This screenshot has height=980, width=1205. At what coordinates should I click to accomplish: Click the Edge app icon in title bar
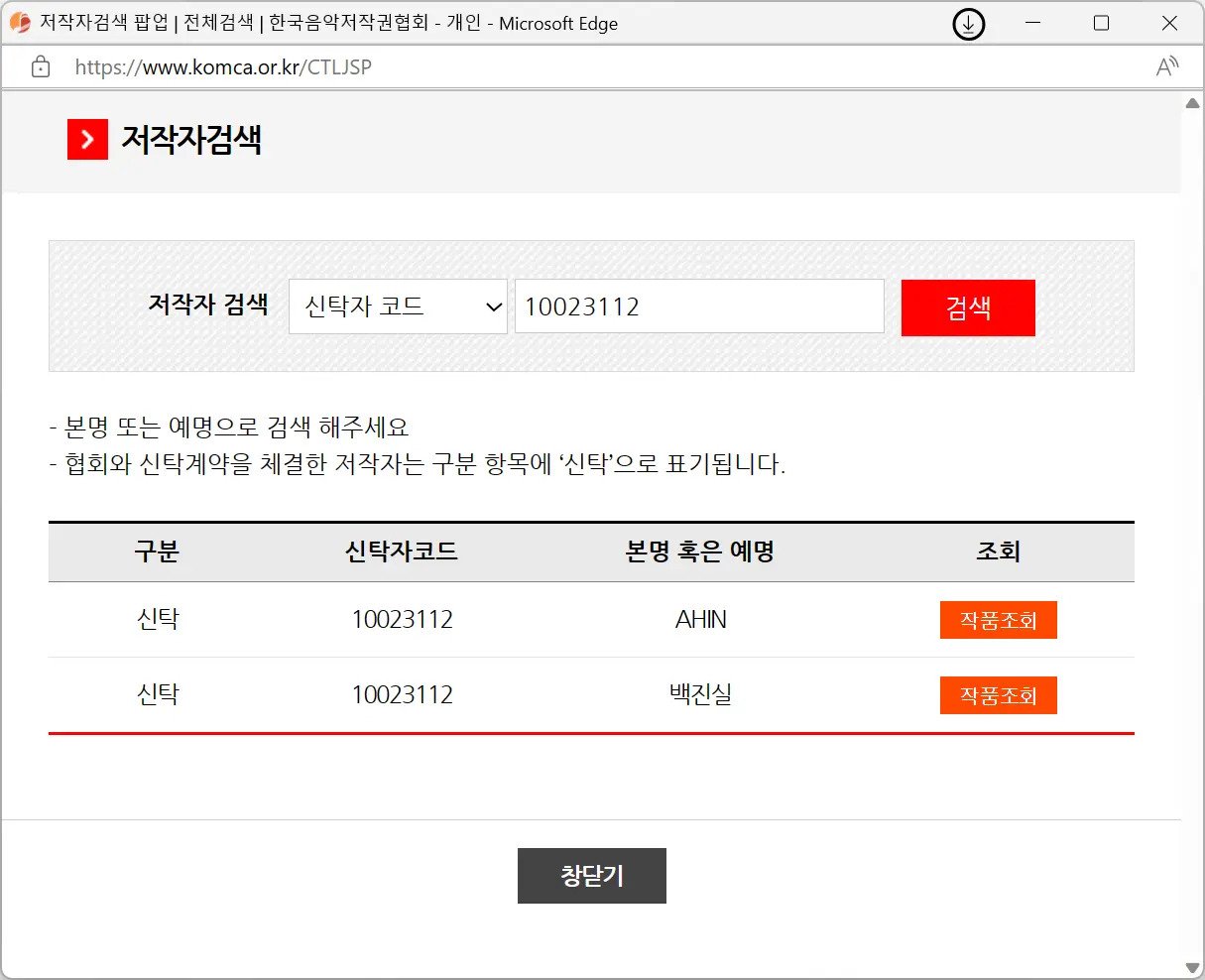pyautogui.click(x=20, y=23)
